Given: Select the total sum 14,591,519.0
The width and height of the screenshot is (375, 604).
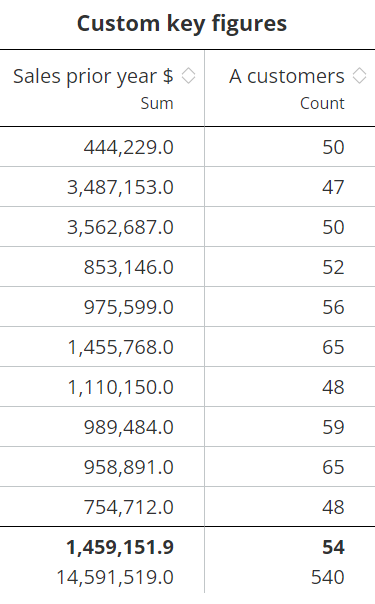Looking at the screenshot, I should (x=115, y=577).
